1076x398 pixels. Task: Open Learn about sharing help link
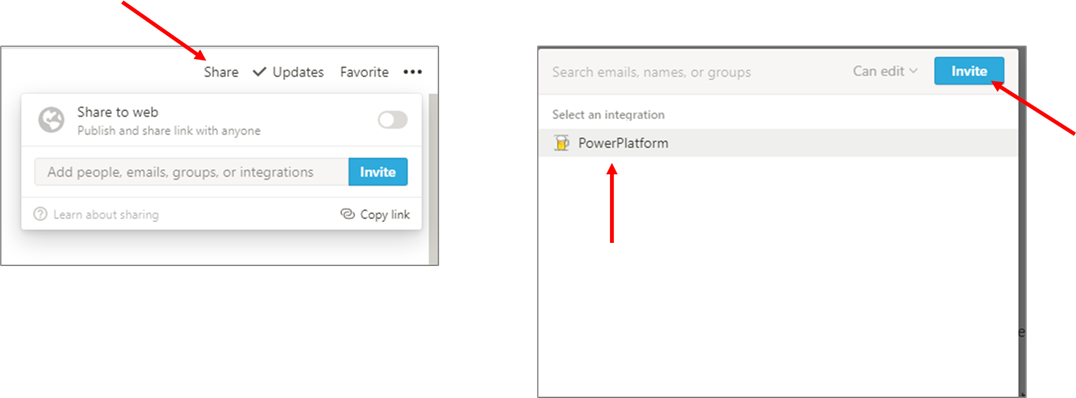click(x=106, y=215)
